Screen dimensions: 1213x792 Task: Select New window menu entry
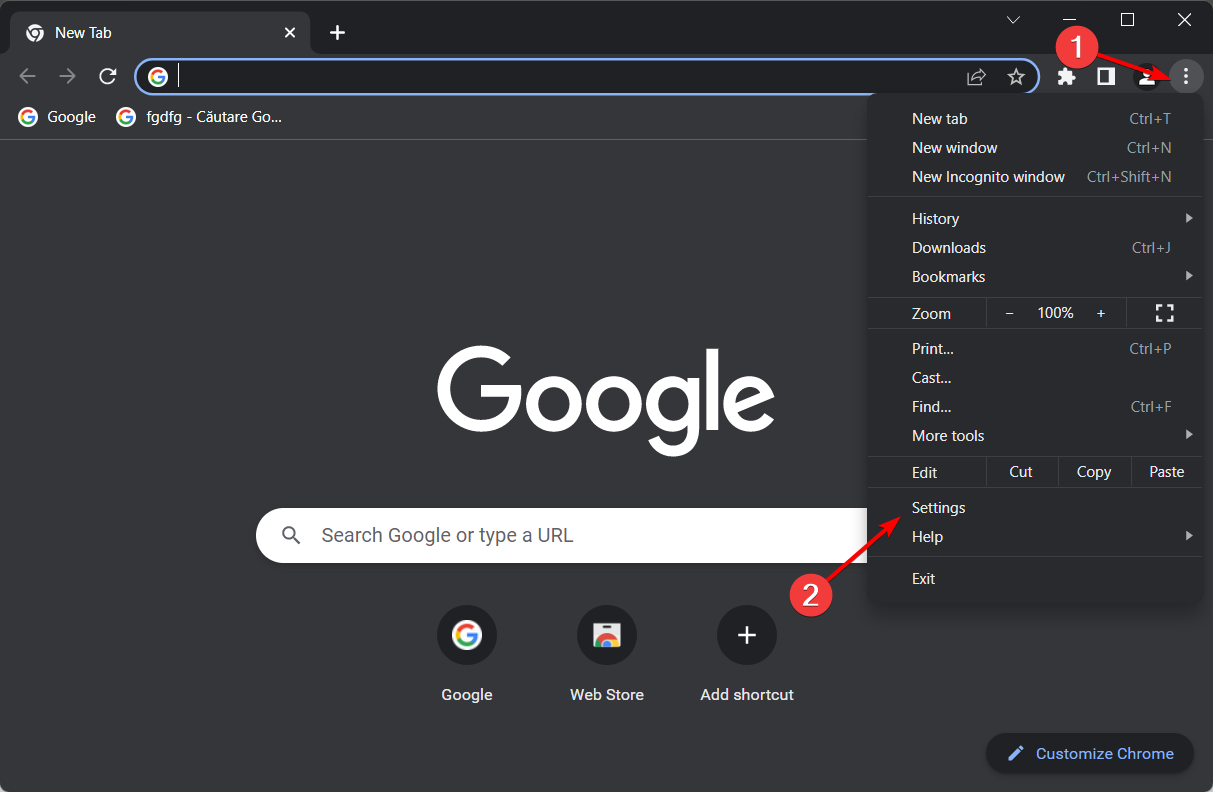(1035, 147)
